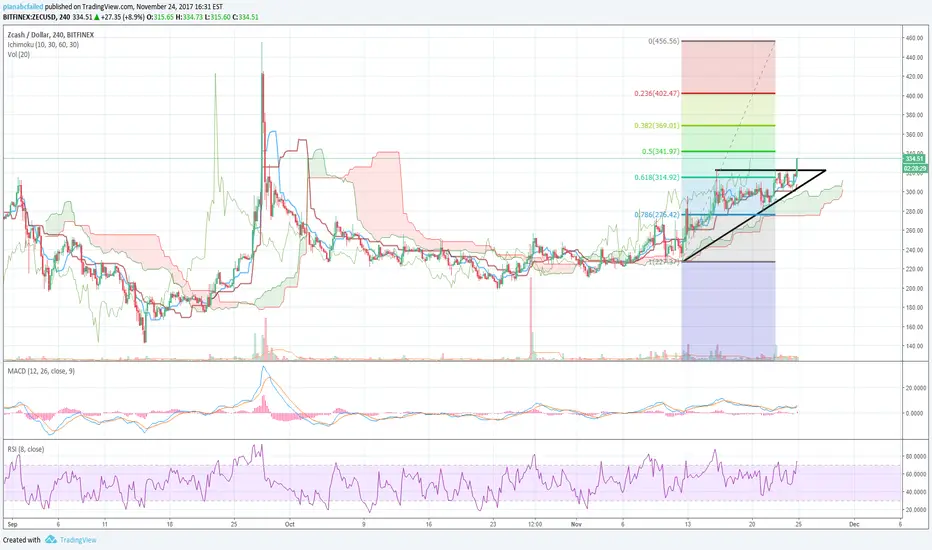Click the Vol (20) indicator label

tap(18, 54)
